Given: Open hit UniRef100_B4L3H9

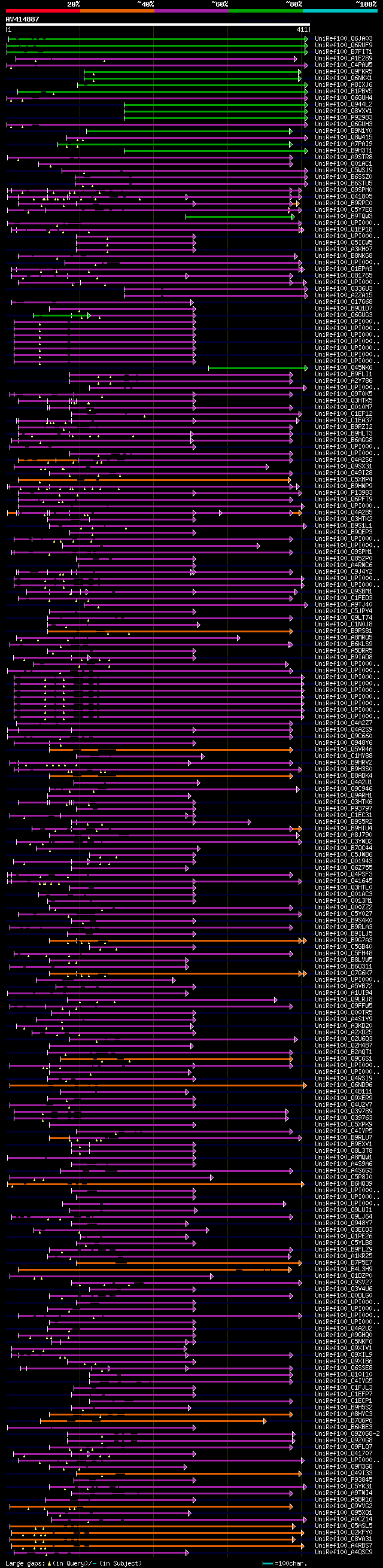Looking at the screenshot, I should (x=344, y=1269).
